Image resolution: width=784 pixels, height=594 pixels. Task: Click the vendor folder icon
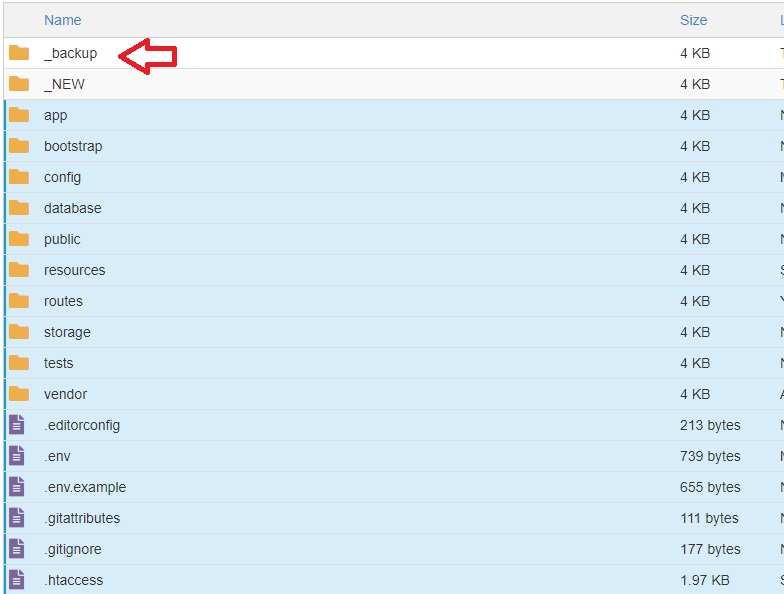tap(19, 394)
